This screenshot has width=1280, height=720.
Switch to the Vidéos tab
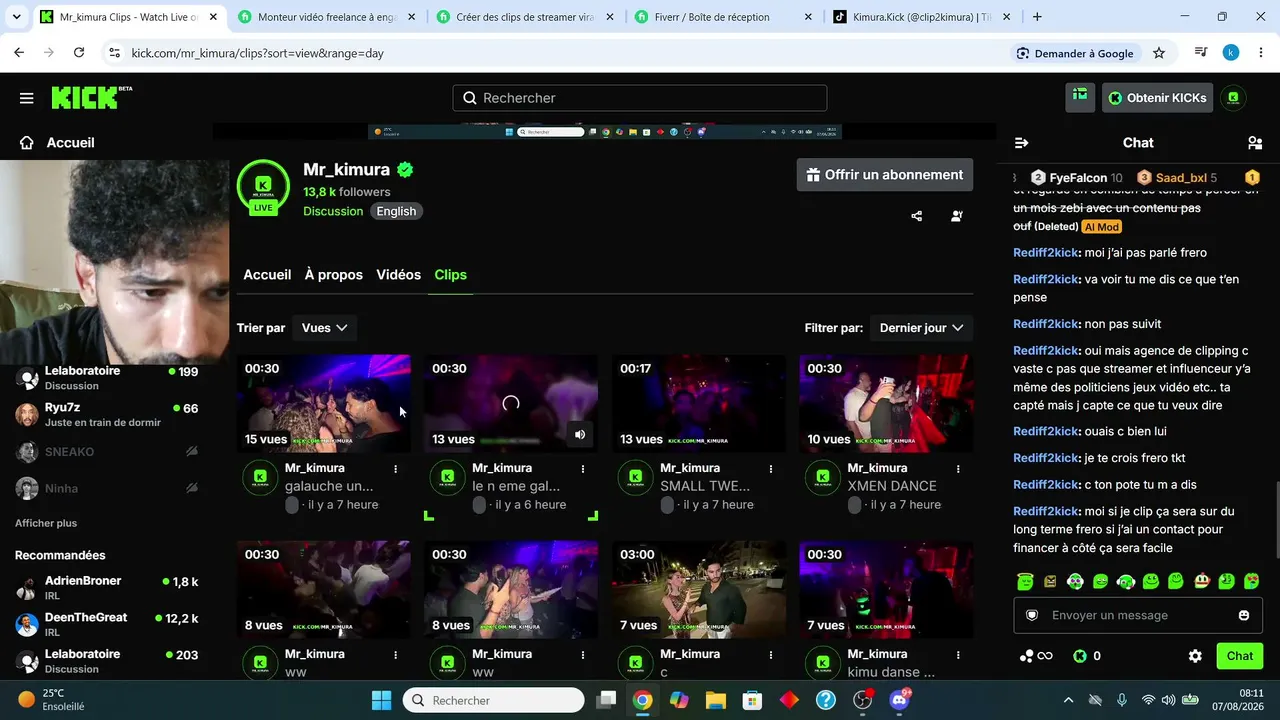tap(399, 275)
